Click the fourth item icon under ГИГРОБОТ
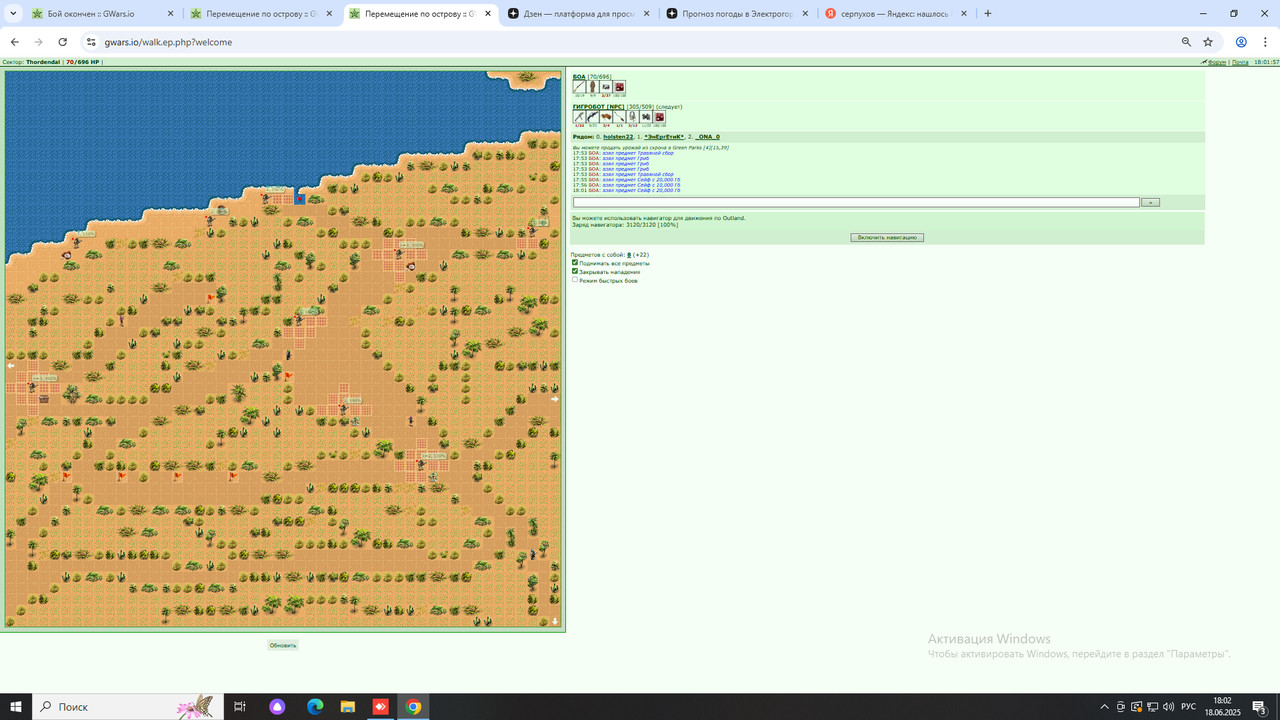 pyautogui.click(x=619, y=117)
